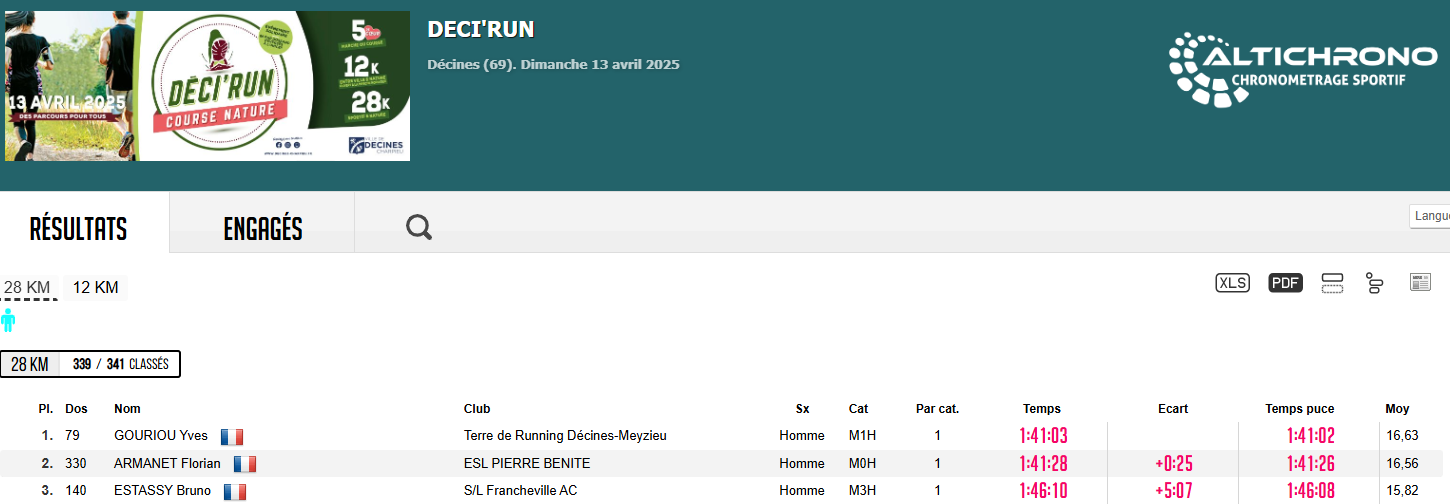Click average speed 16,63
This screenshot has width=1450, height=504.
tap(1402, 436)
